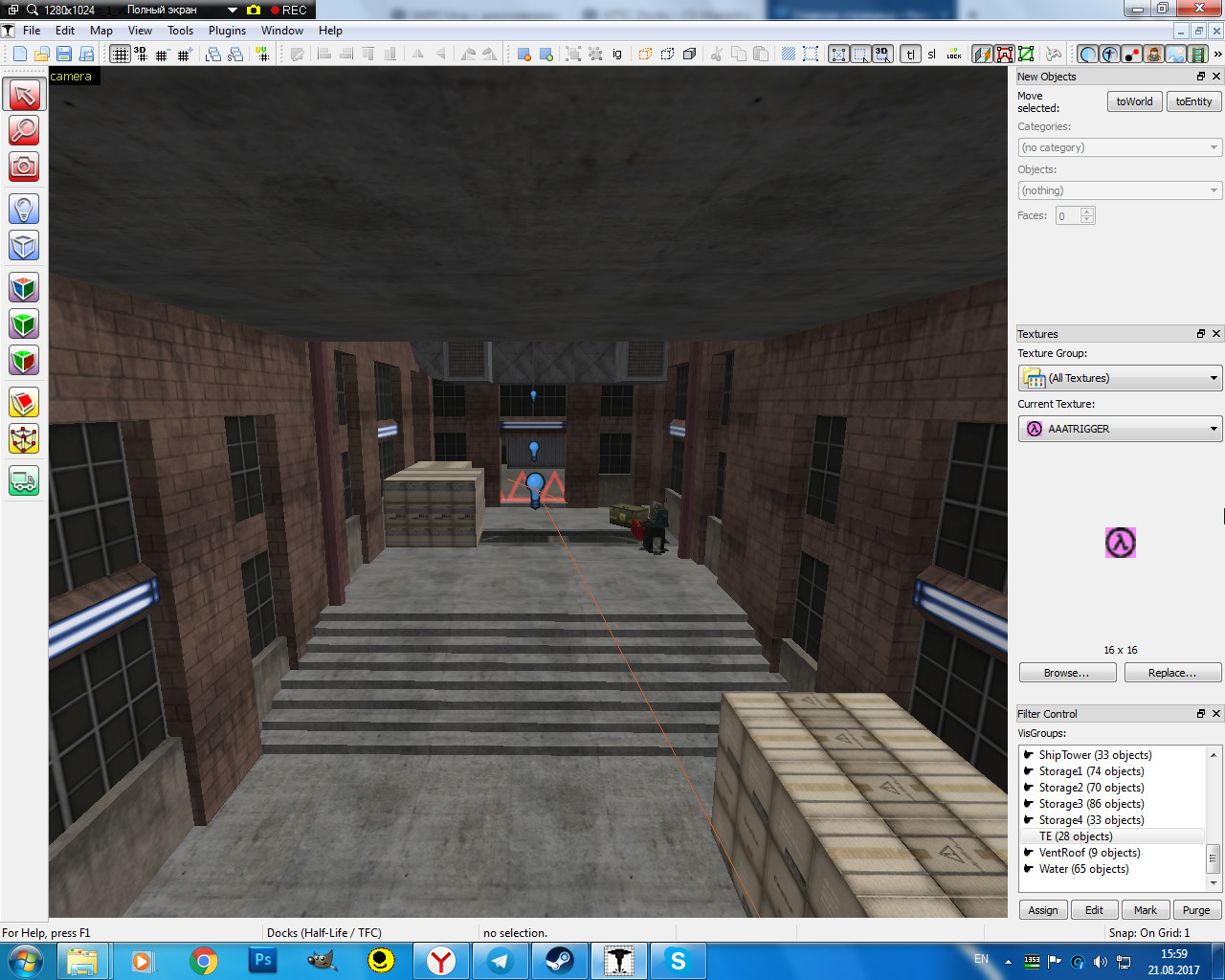
Task: Click the larger grid (plus) icon
Action: click(x=184, y=54)
